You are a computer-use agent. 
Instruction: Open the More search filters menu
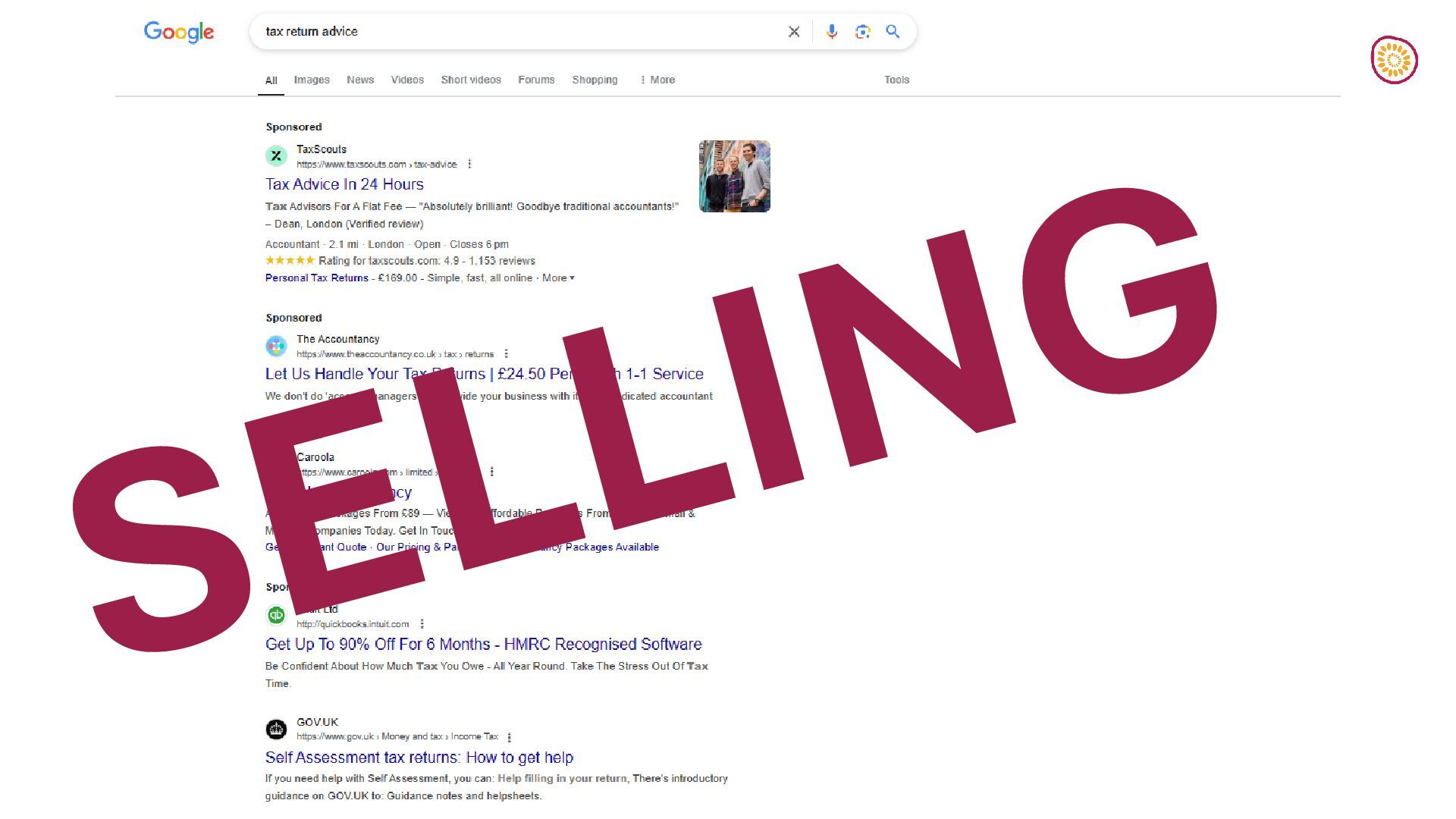point(657,80)
